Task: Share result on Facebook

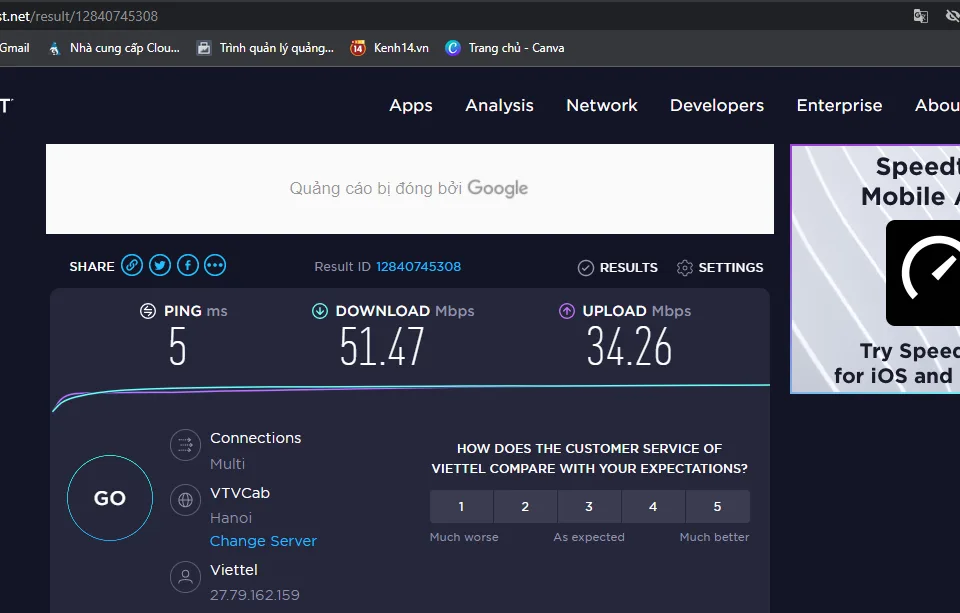Action: coord(188,265)
